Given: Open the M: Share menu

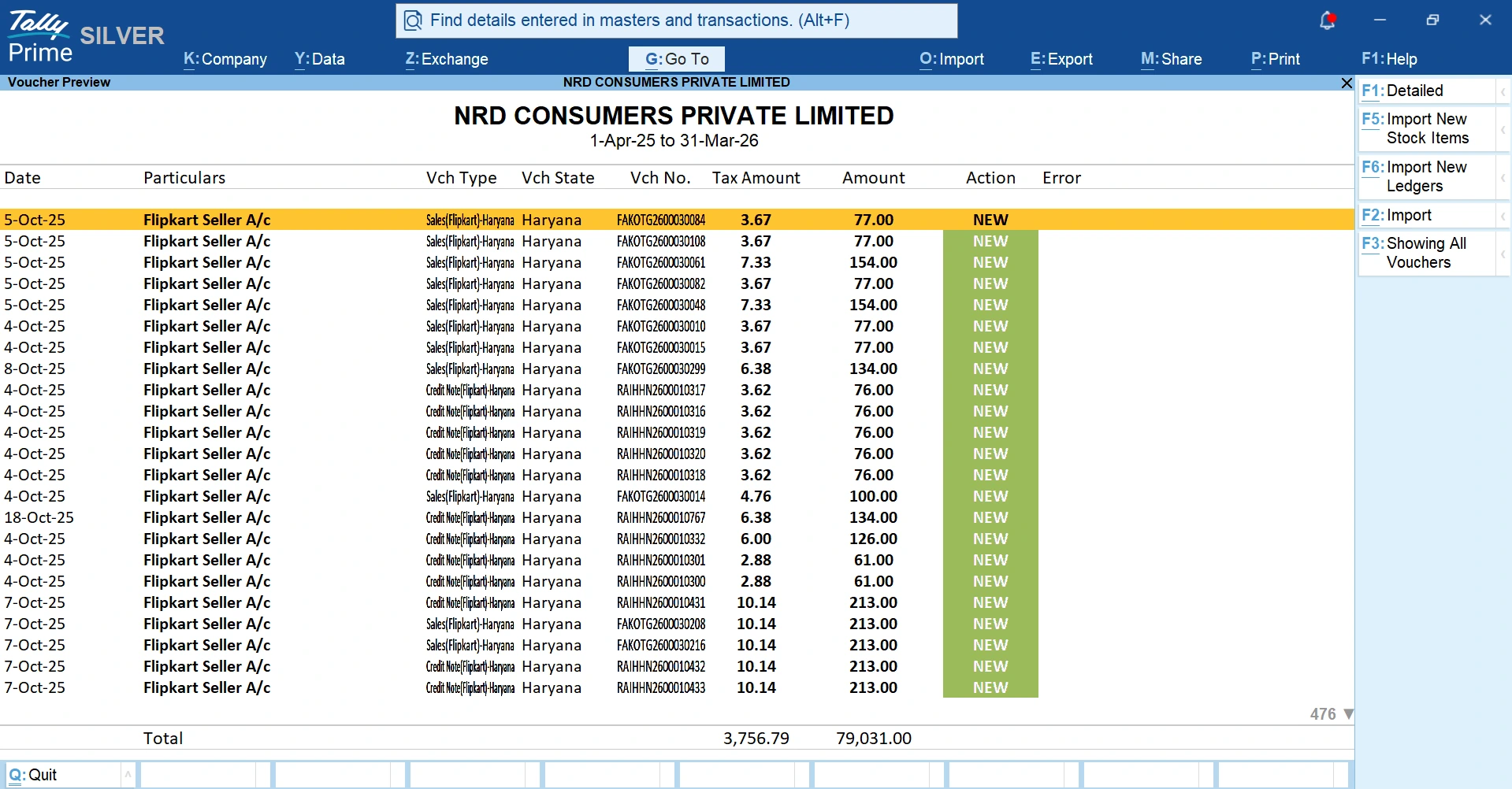Looking at the screenshot, I should coord(1172,59).
